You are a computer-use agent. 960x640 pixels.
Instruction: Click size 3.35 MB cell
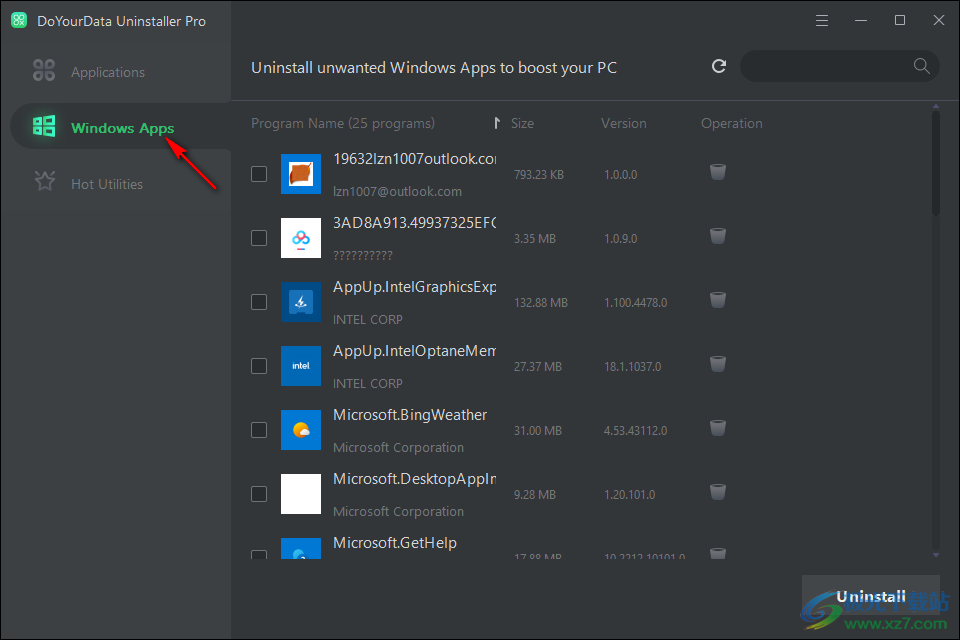[x=534, y=239]
